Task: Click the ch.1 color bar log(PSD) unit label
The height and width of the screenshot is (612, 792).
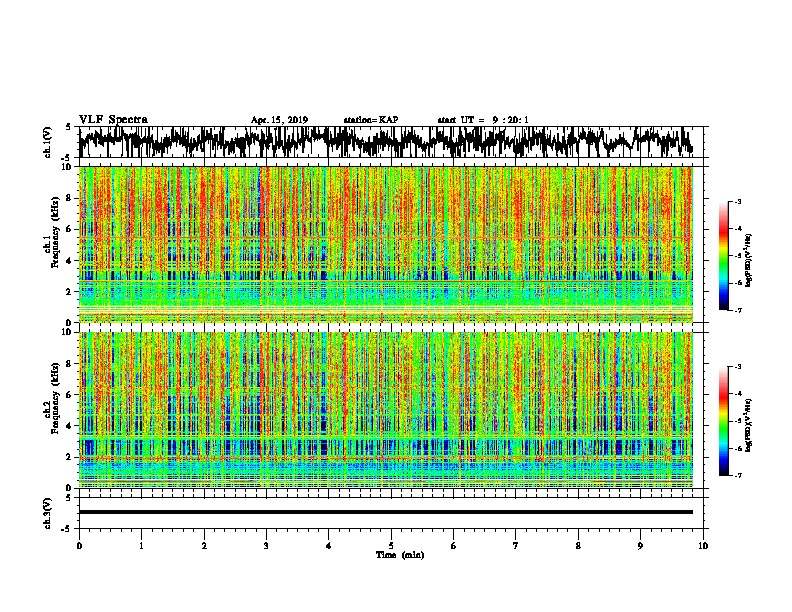Action: [749, 260]
